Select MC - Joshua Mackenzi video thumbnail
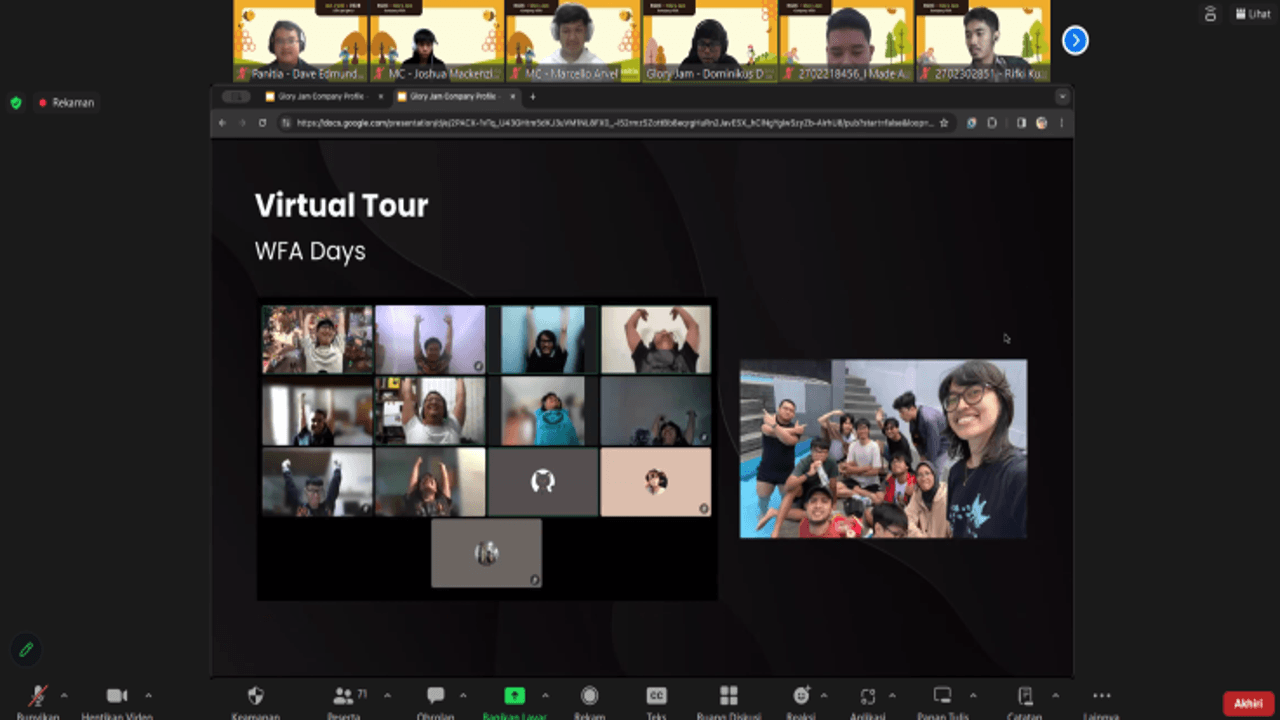 [x=437, y=41]
